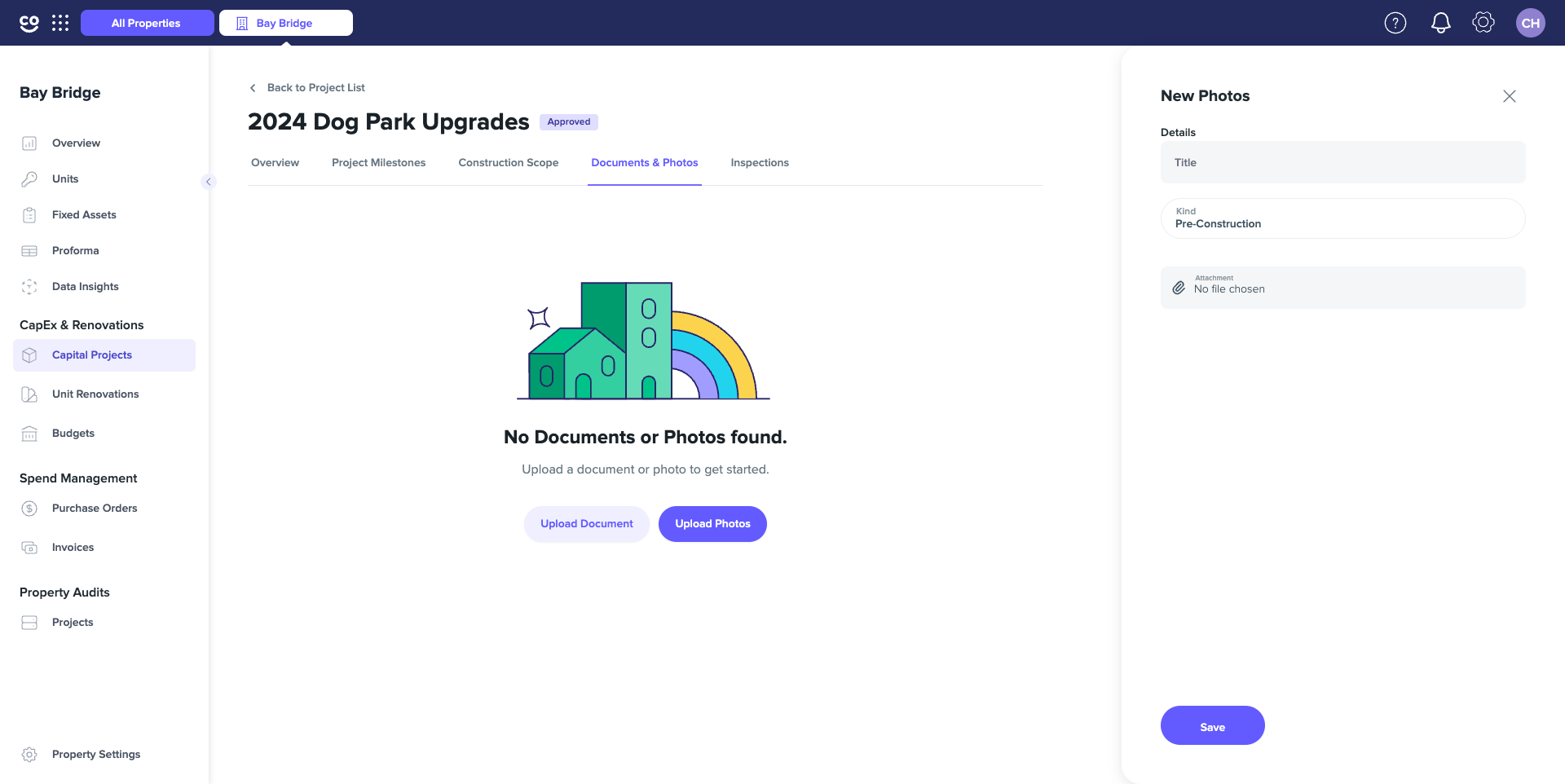Switch to the Inspections tab
Viewport: 1565px width, 784px height.
759,162
